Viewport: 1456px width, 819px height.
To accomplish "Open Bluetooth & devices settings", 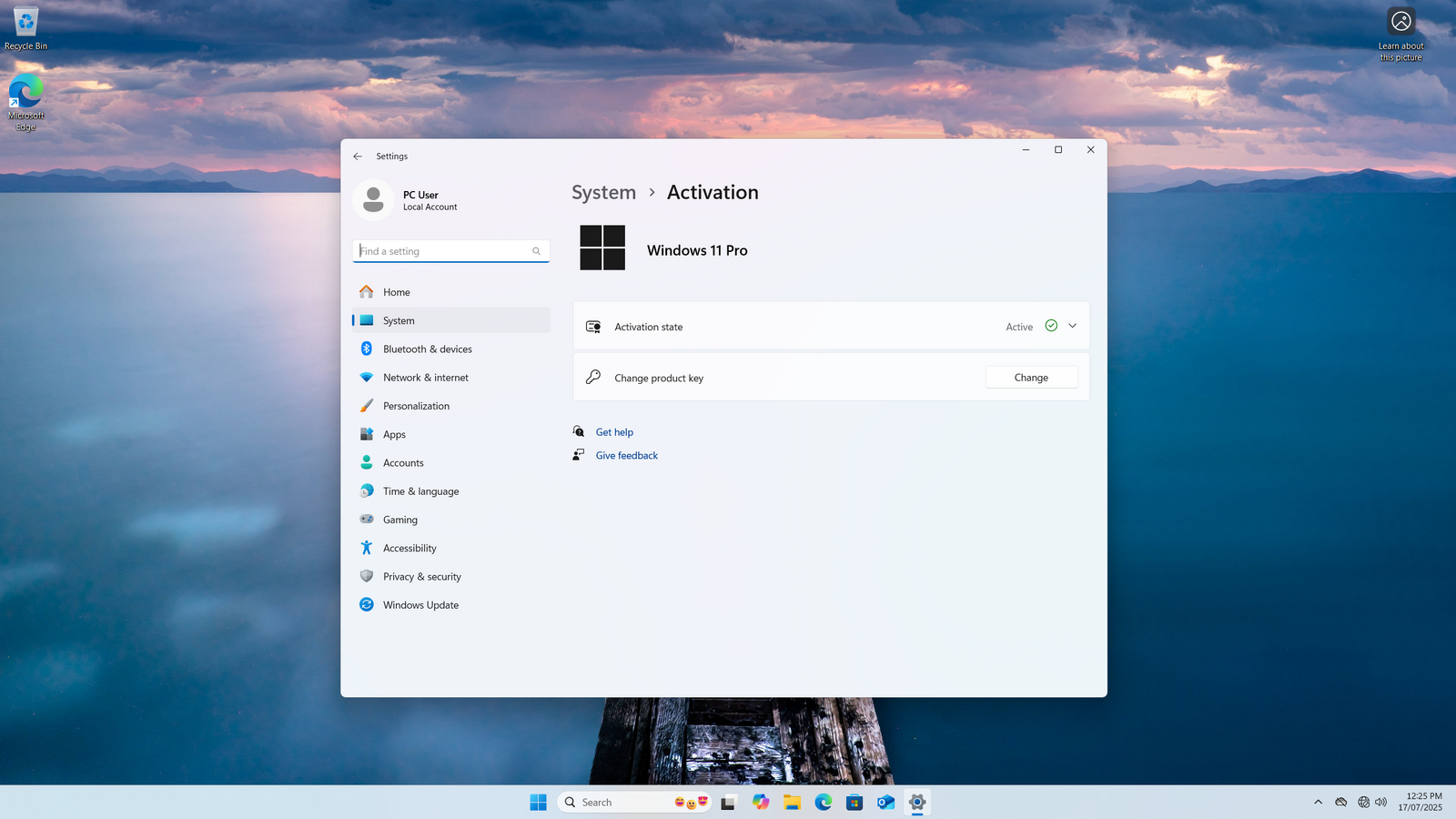I will point(450,349).
